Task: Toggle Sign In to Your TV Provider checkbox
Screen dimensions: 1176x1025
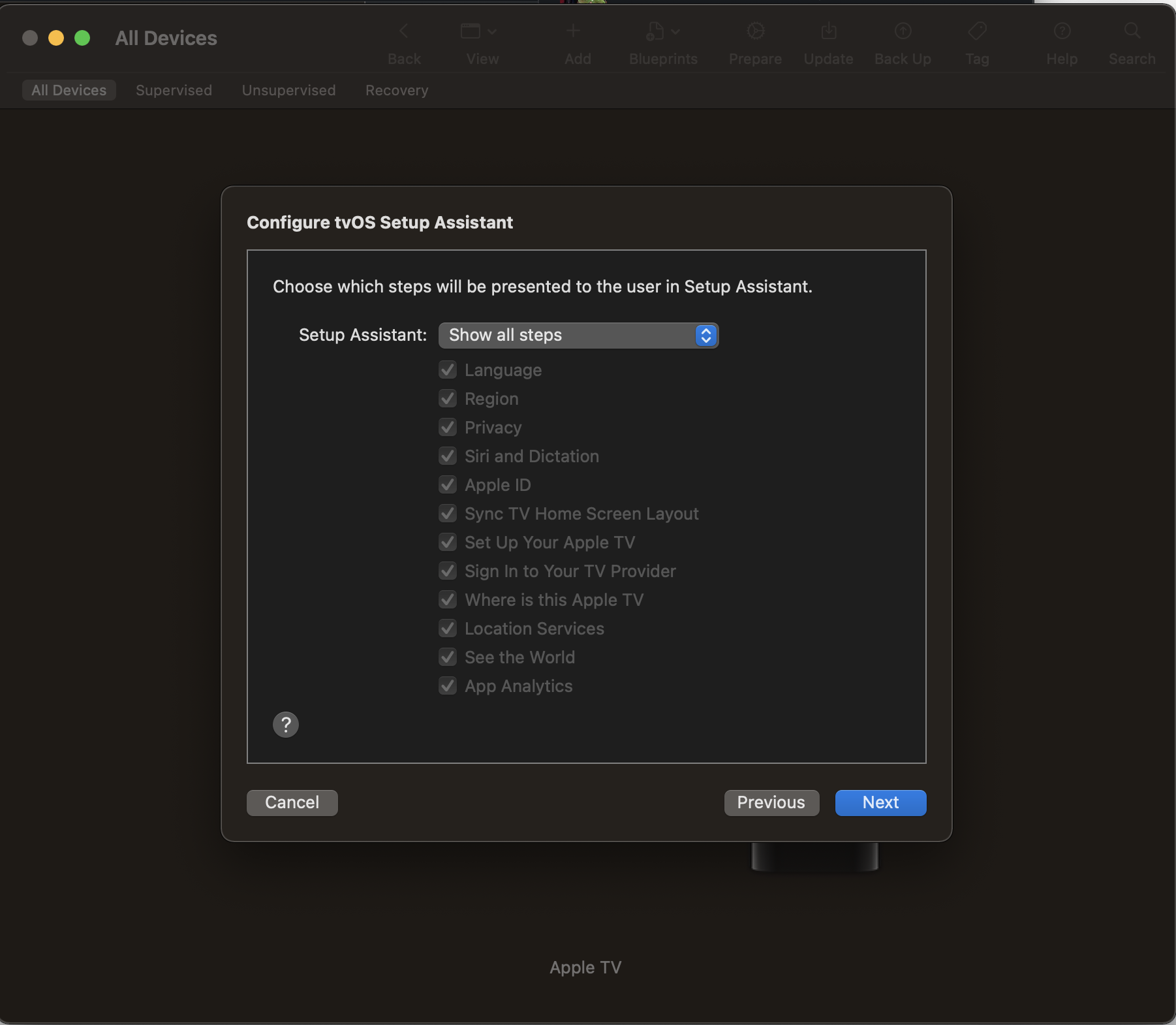Action: 448,571
